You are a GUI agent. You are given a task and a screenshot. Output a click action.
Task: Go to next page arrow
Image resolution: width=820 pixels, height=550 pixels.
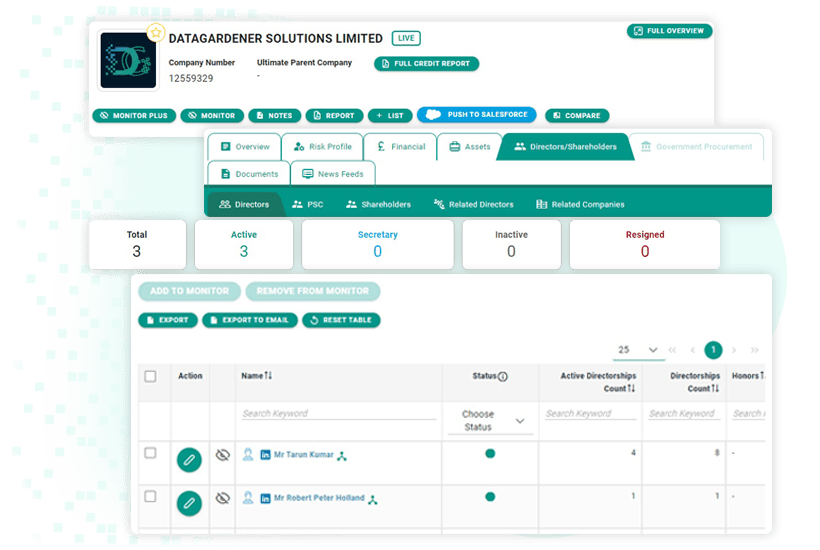[x=734, y=350]
